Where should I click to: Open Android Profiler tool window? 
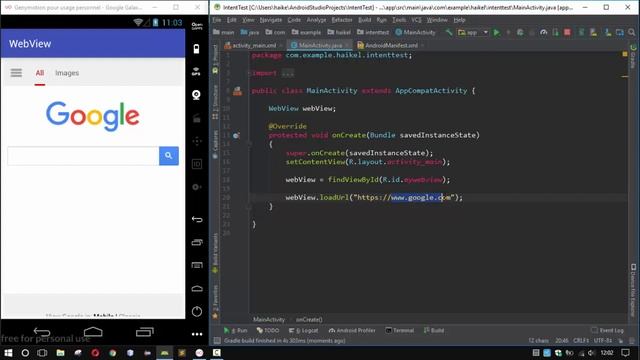pyautogui.click(x=352, y=330)
